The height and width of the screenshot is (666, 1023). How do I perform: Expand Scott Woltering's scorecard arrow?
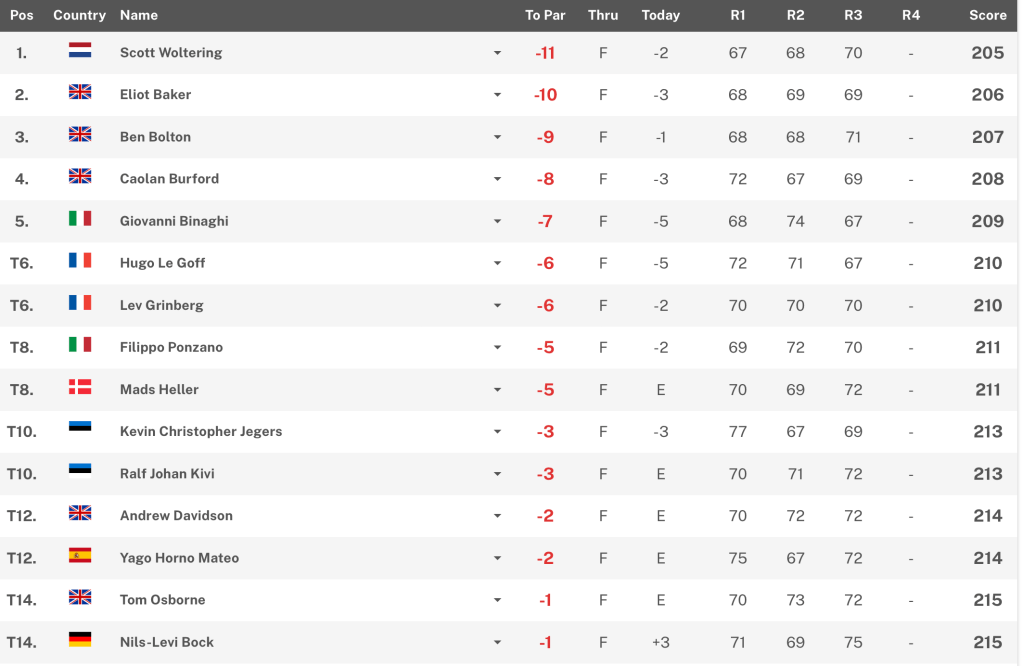pyautogui.click(x=497, y=53)
